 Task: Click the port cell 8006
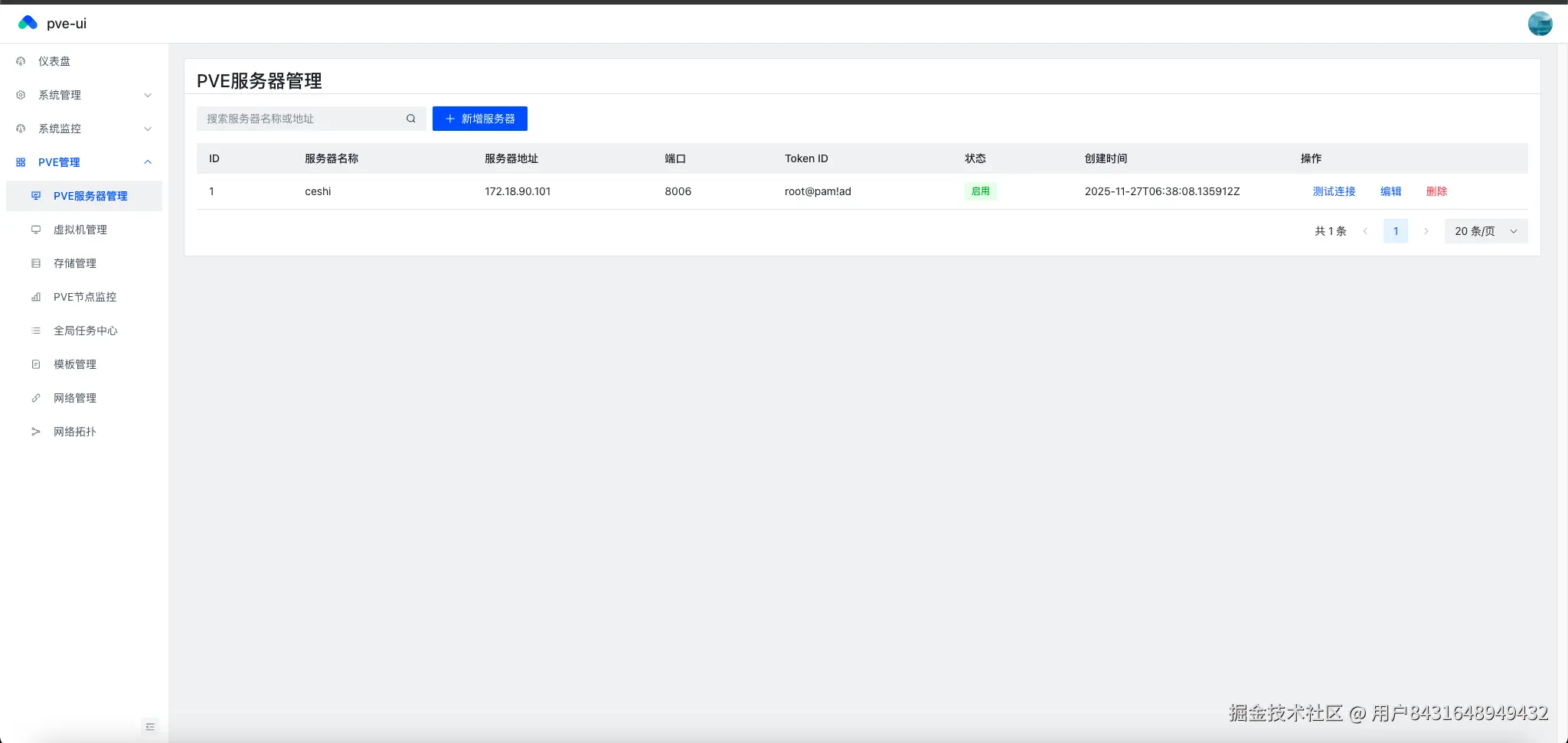coord(678,191)
